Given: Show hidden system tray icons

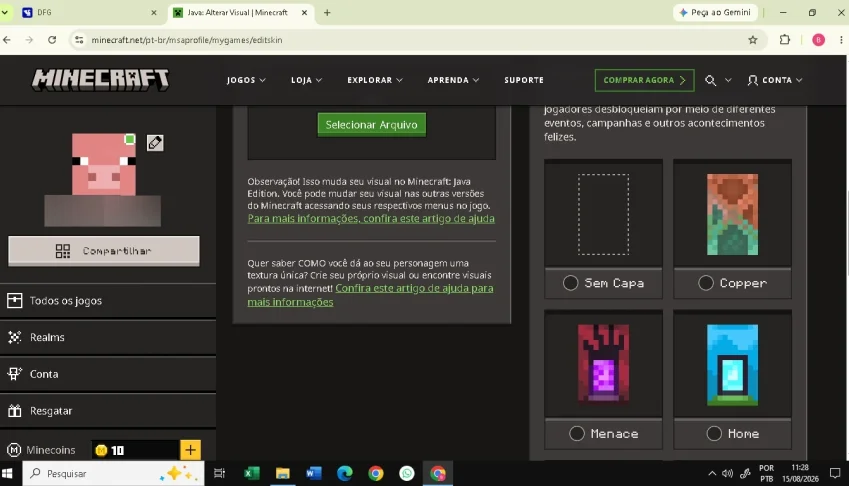Looking at the screenshot, I should [712, 474].
